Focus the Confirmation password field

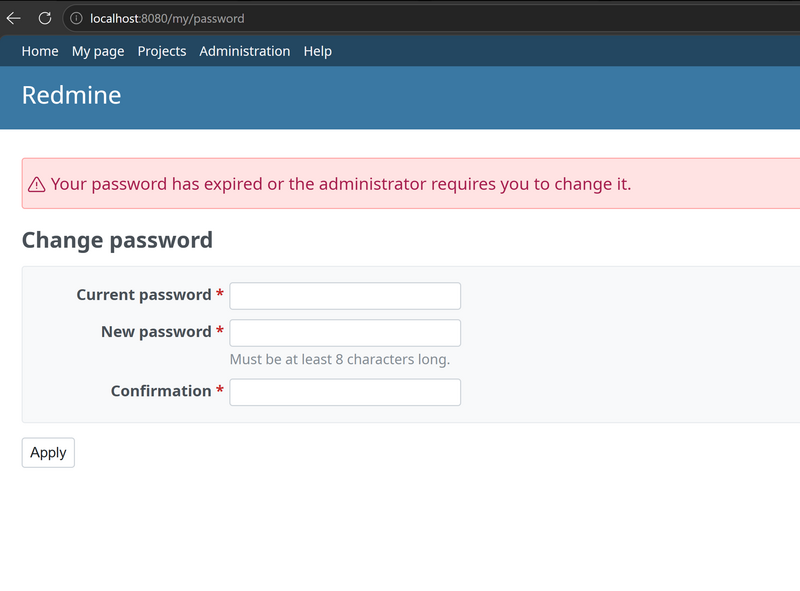(345, 392)
